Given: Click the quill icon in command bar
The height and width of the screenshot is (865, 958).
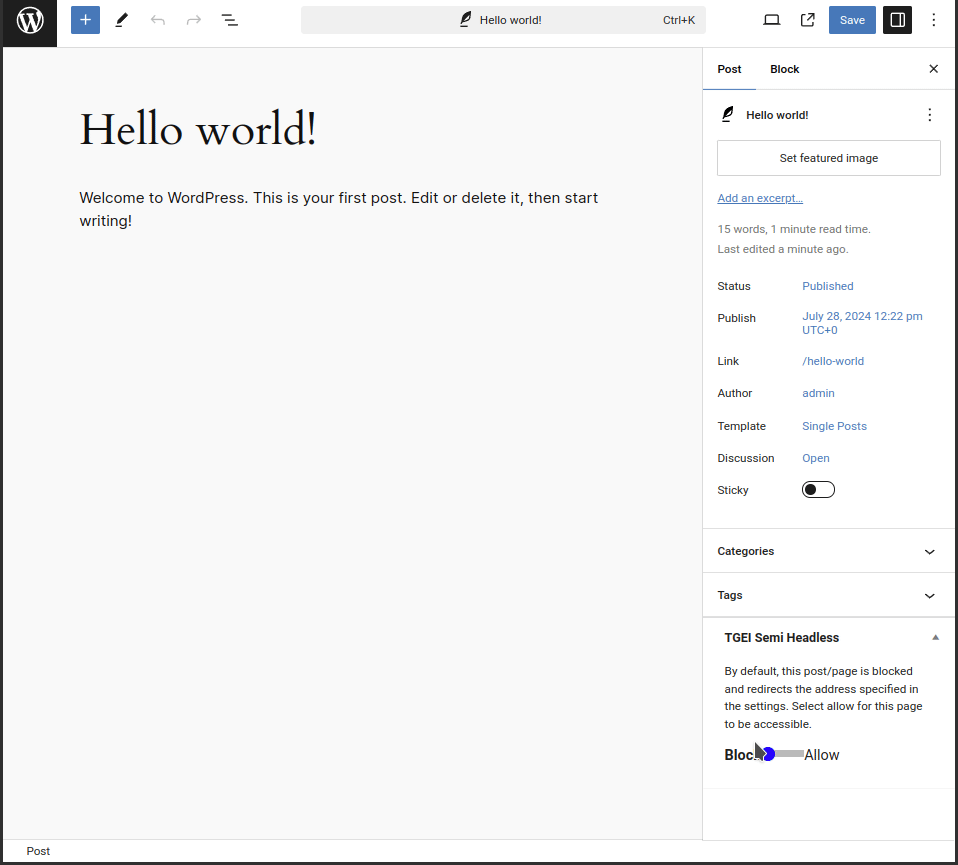Looking at the screenshot, I should tap(466, 20).
